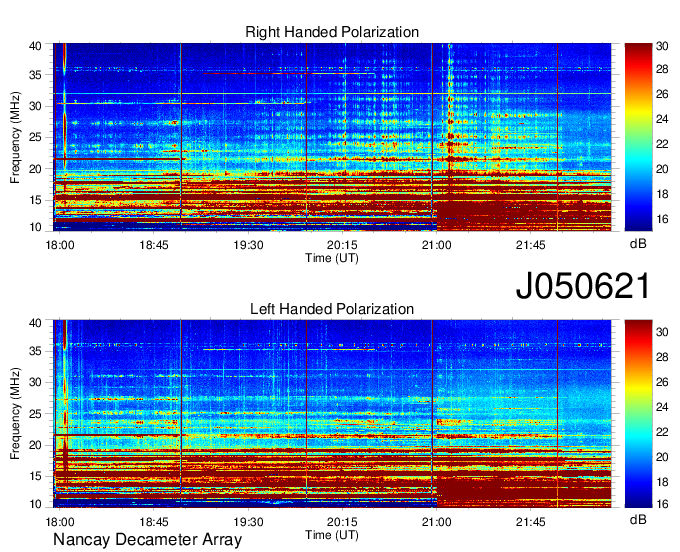
Task: Click the dB unit label below top colorbar
Action: (x=638, y=244)
